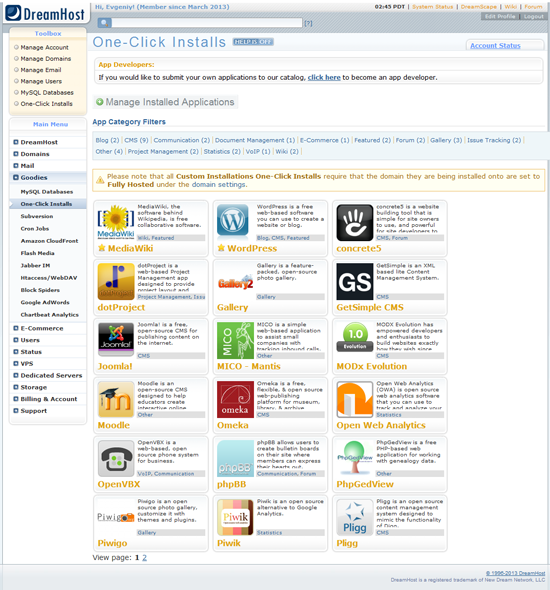Click the Gallery2 logo icon
Screen dimensions: 550x590
coord(235,282)
